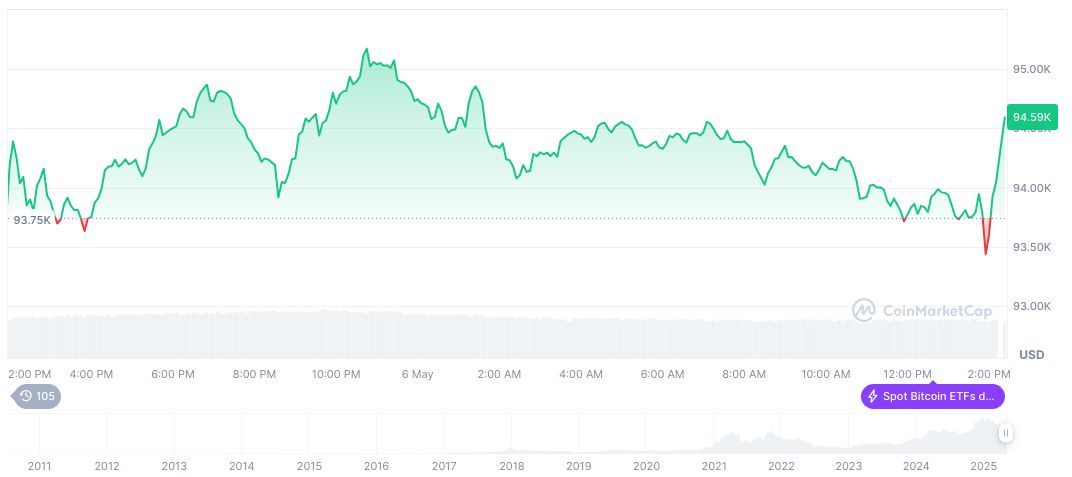Image resolution: width=1072 pixels, height=477 pixels.
Task: Click the 93.00K price axis label
Action: pos(1032,306)
